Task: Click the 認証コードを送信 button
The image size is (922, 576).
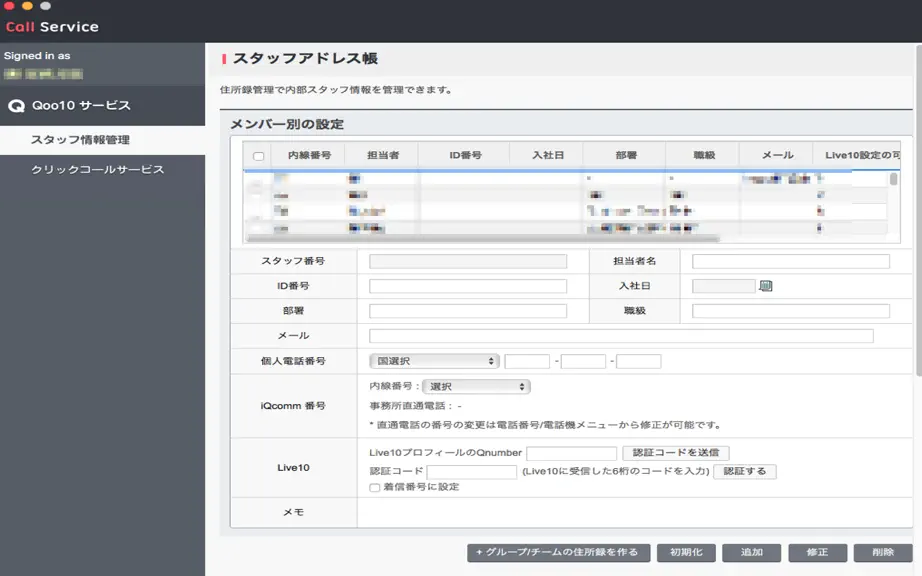Action: 676,453
